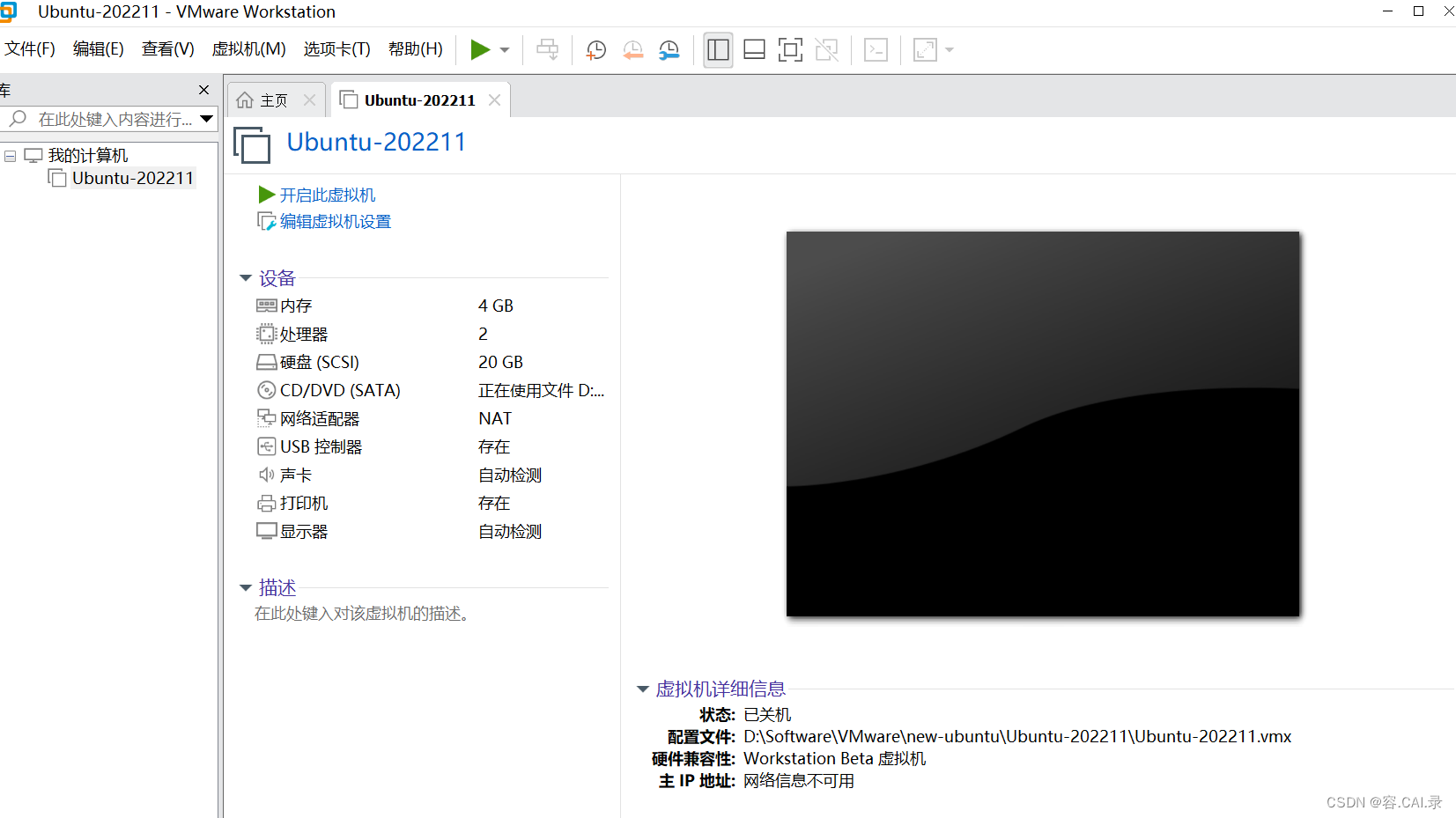
Task: Collapse the 描述 section
Action: pyautogui.click(x=246, y=587)
